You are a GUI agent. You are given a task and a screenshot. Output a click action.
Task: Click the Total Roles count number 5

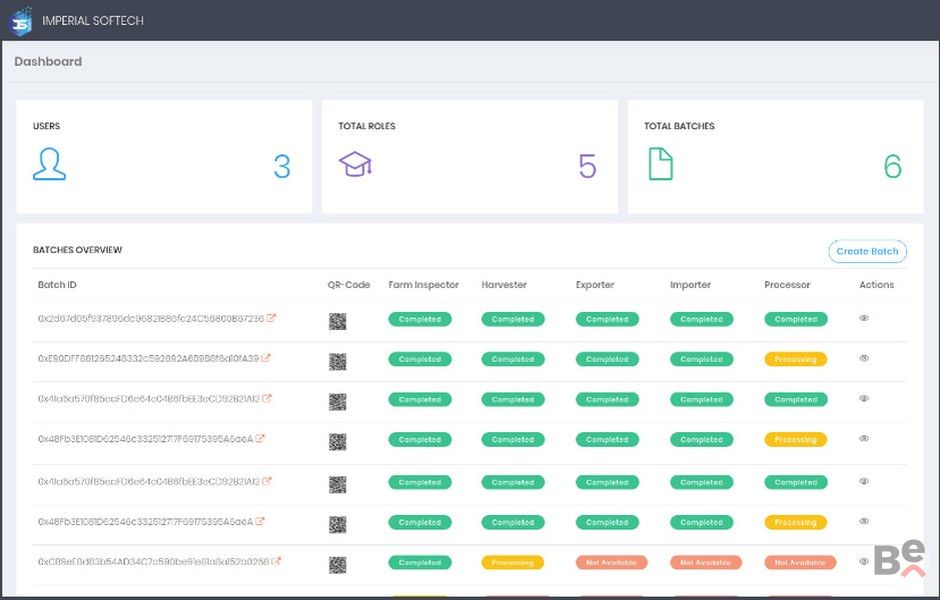click(x=588, y=167)
